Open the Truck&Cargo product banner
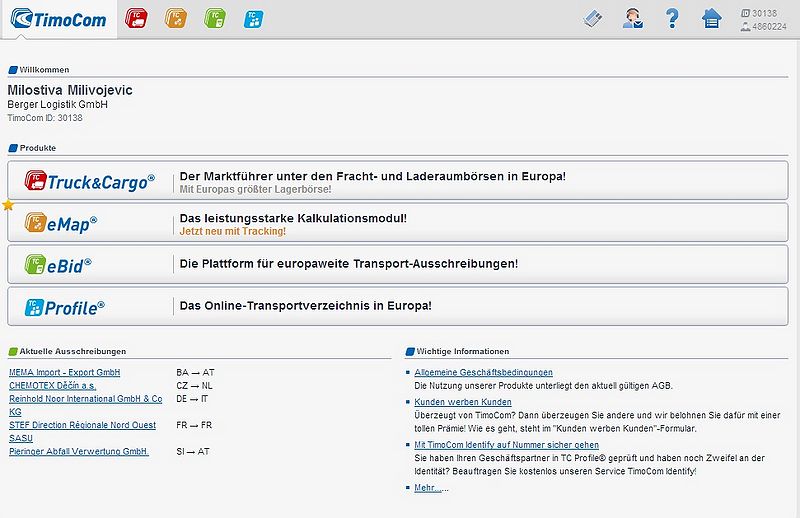Screen dimensions: 800x518 click(x=398, y=180)
